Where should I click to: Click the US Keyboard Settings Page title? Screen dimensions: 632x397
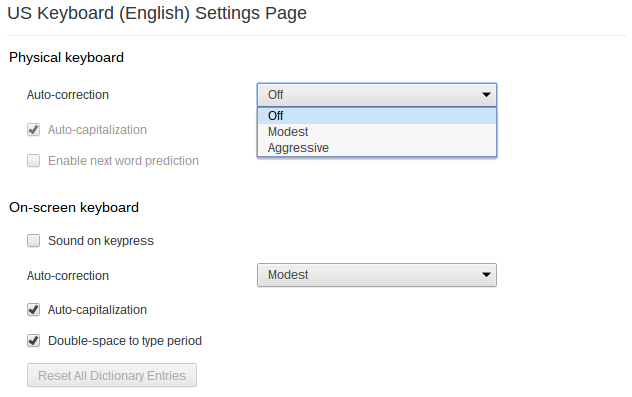157,13
